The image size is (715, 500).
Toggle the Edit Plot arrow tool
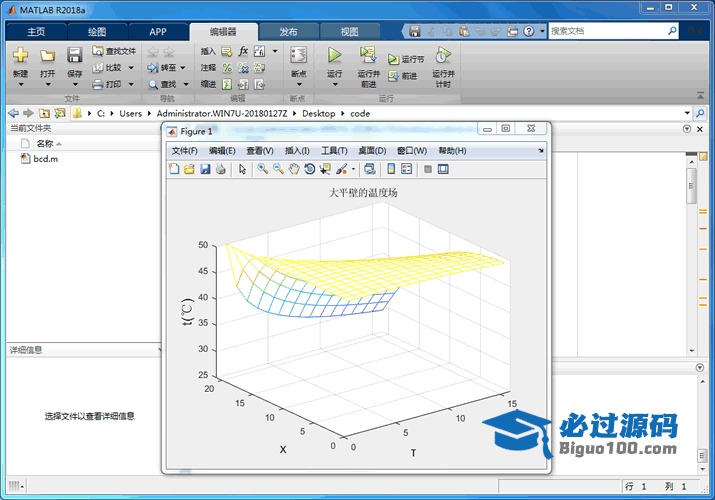tap(242, 169)
